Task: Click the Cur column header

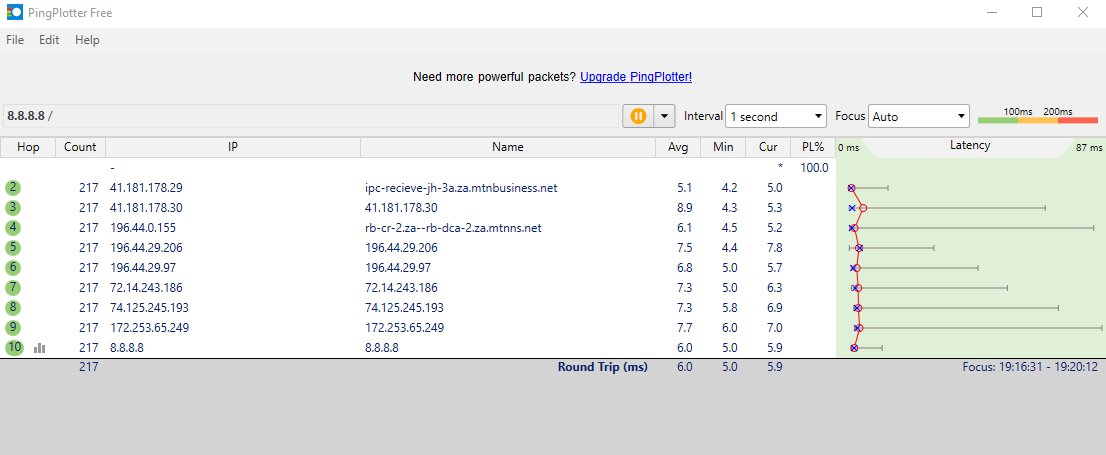Action: coord(768,147)
